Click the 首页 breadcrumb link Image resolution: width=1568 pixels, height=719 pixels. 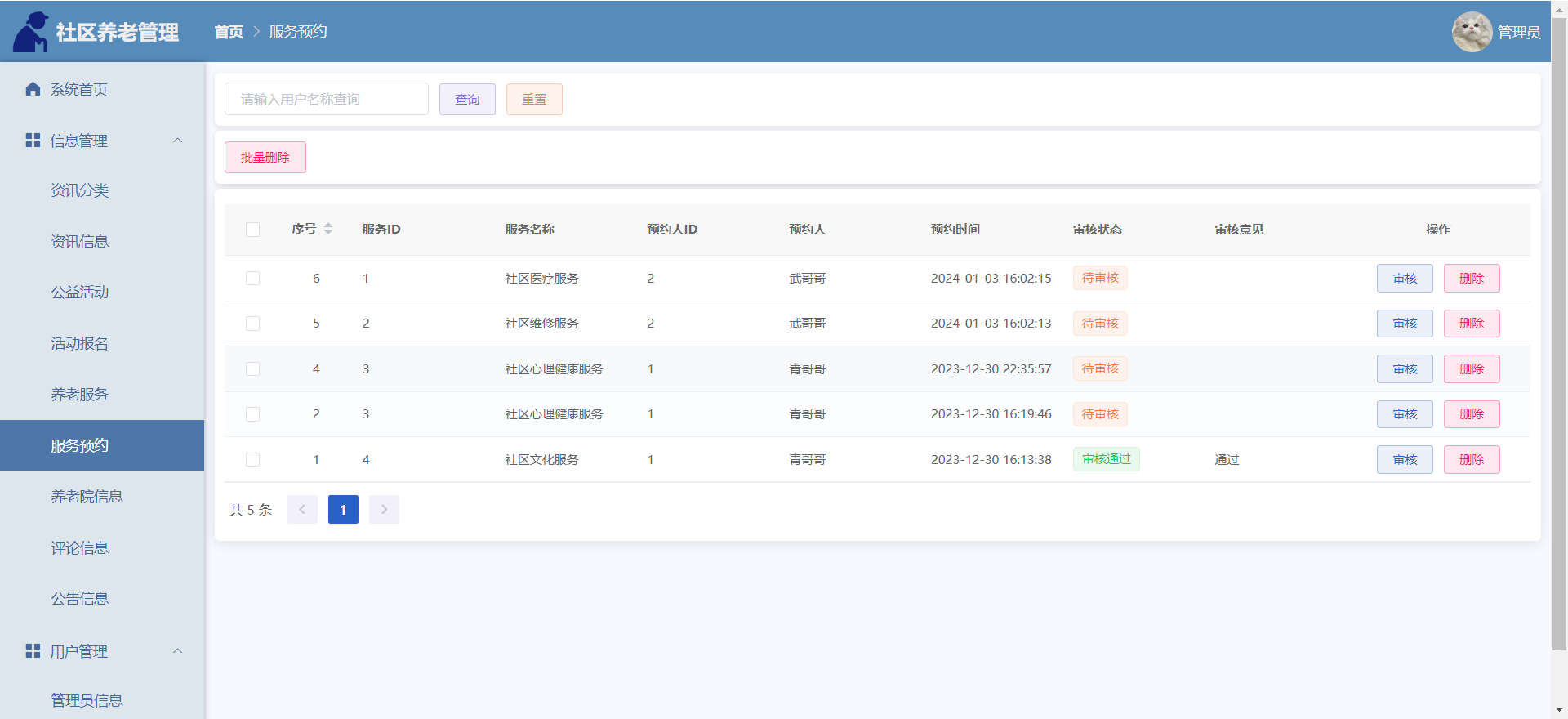[229, 32]
